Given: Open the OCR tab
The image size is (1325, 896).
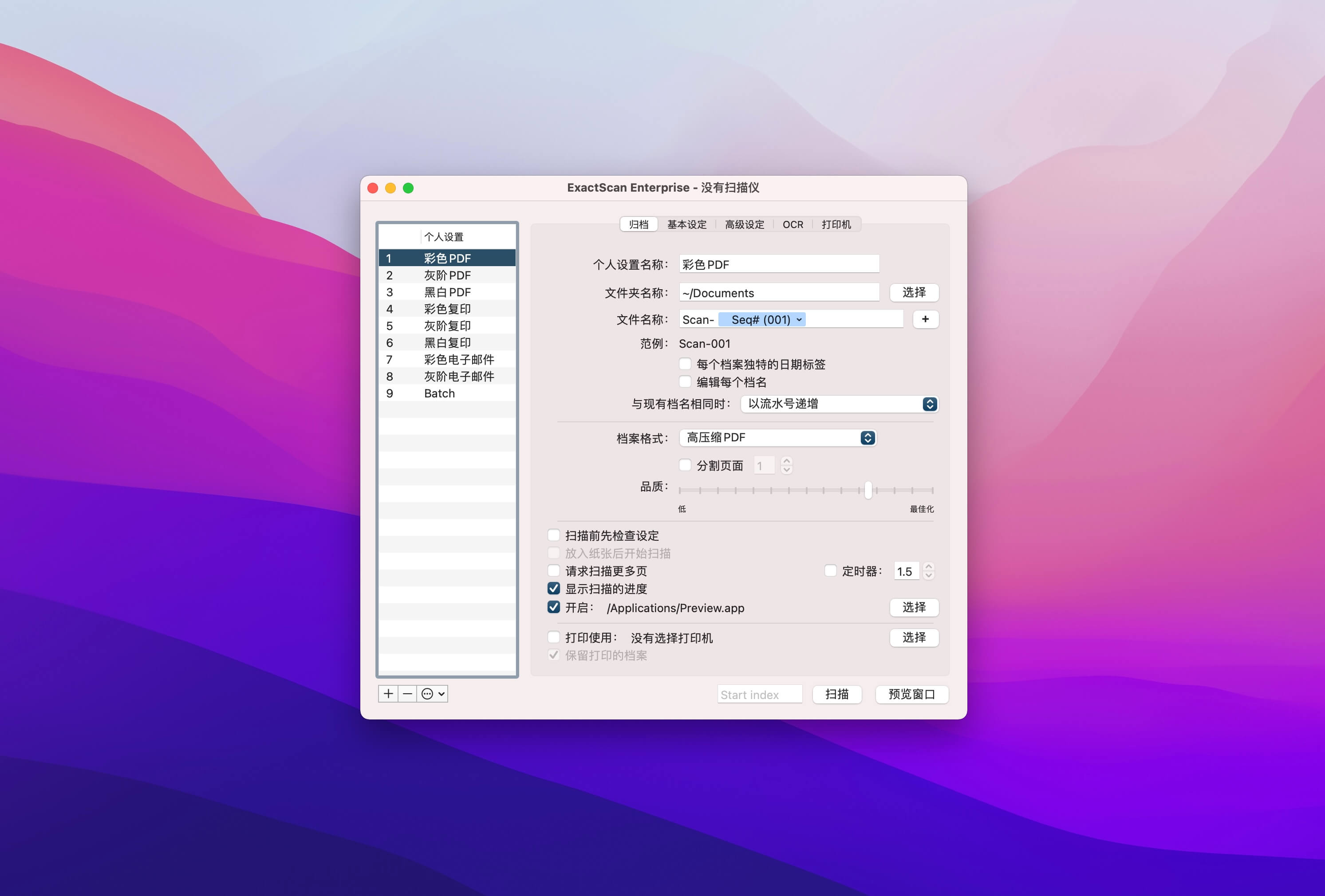Looking at the screenshot, I should pyautogui.click(x=793, y=224).
